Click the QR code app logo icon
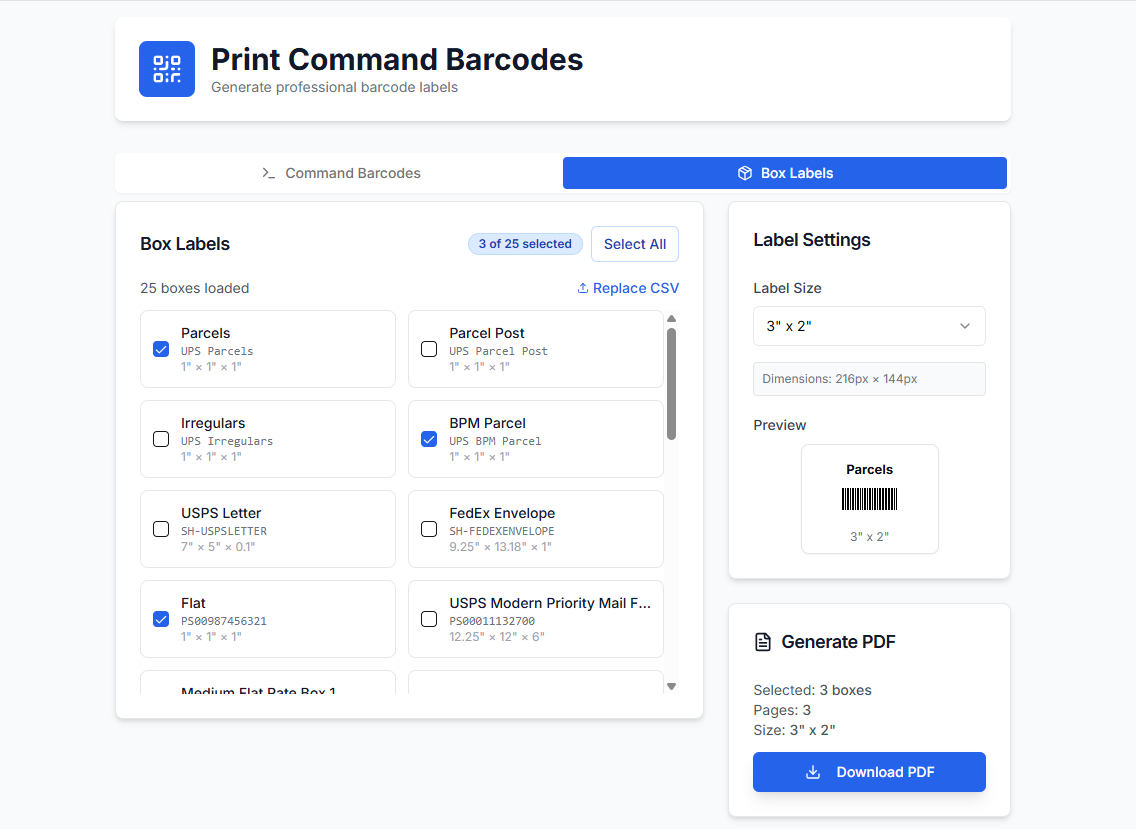This screenshot has width=1136, height=829. 167,69
